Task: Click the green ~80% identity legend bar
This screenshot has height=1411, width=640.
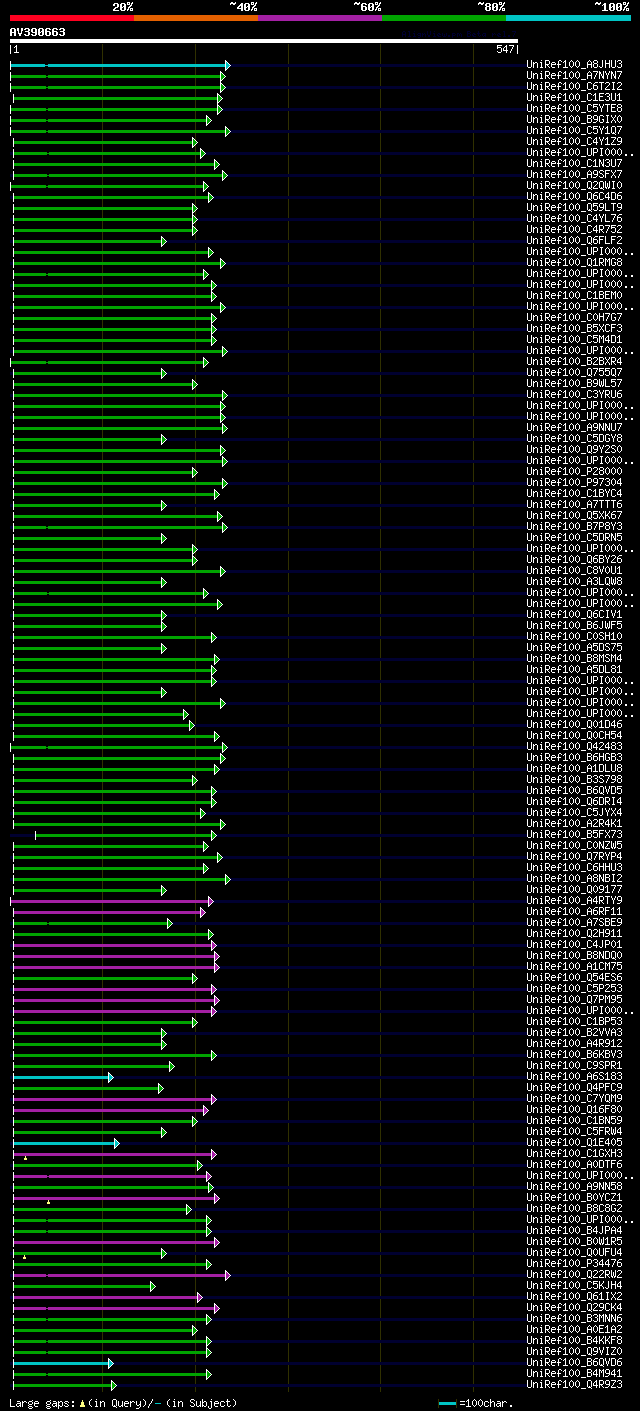Action: coord(444,18)
